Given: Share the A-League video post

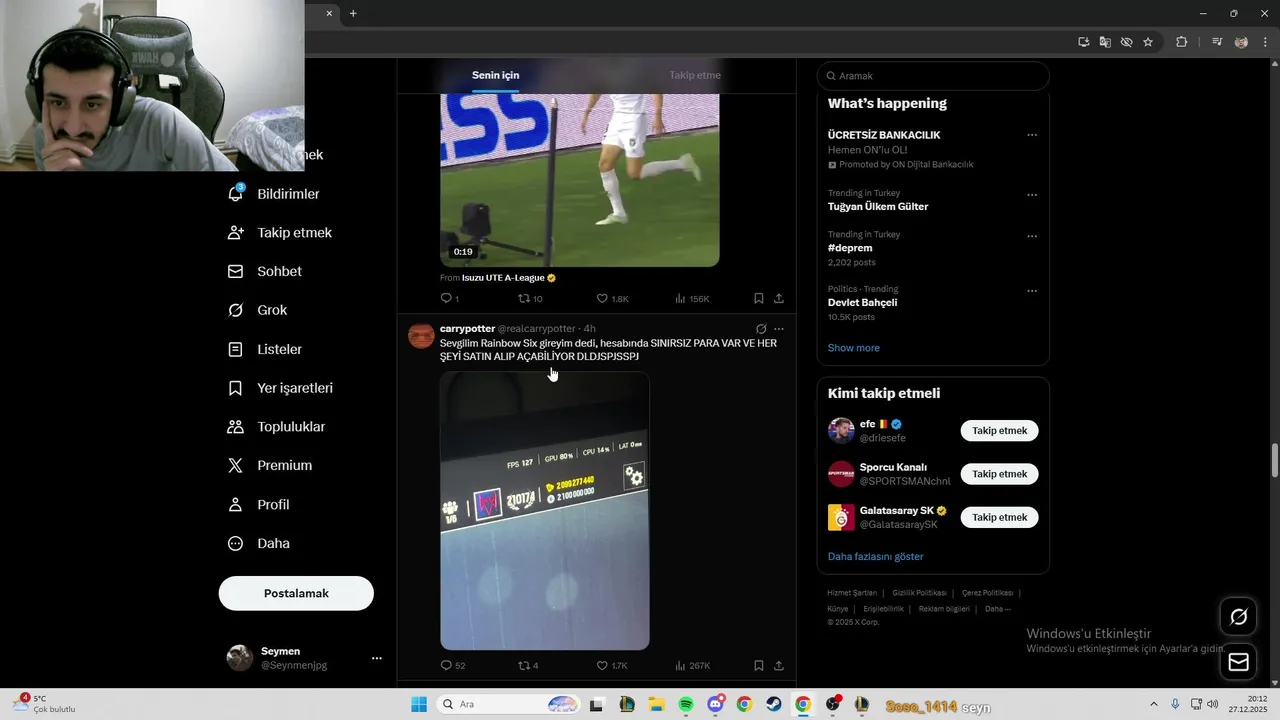Looking at the screenshot, I should (779, 298).
